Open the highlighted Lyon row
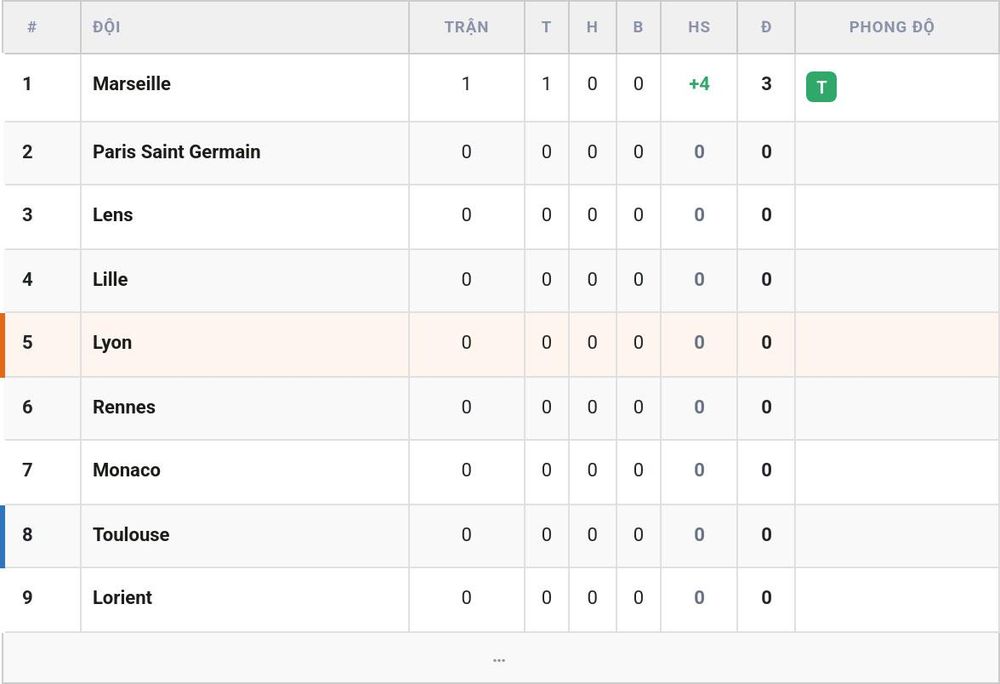This screenshot has width=1000, height=684. tap(499, 344)
